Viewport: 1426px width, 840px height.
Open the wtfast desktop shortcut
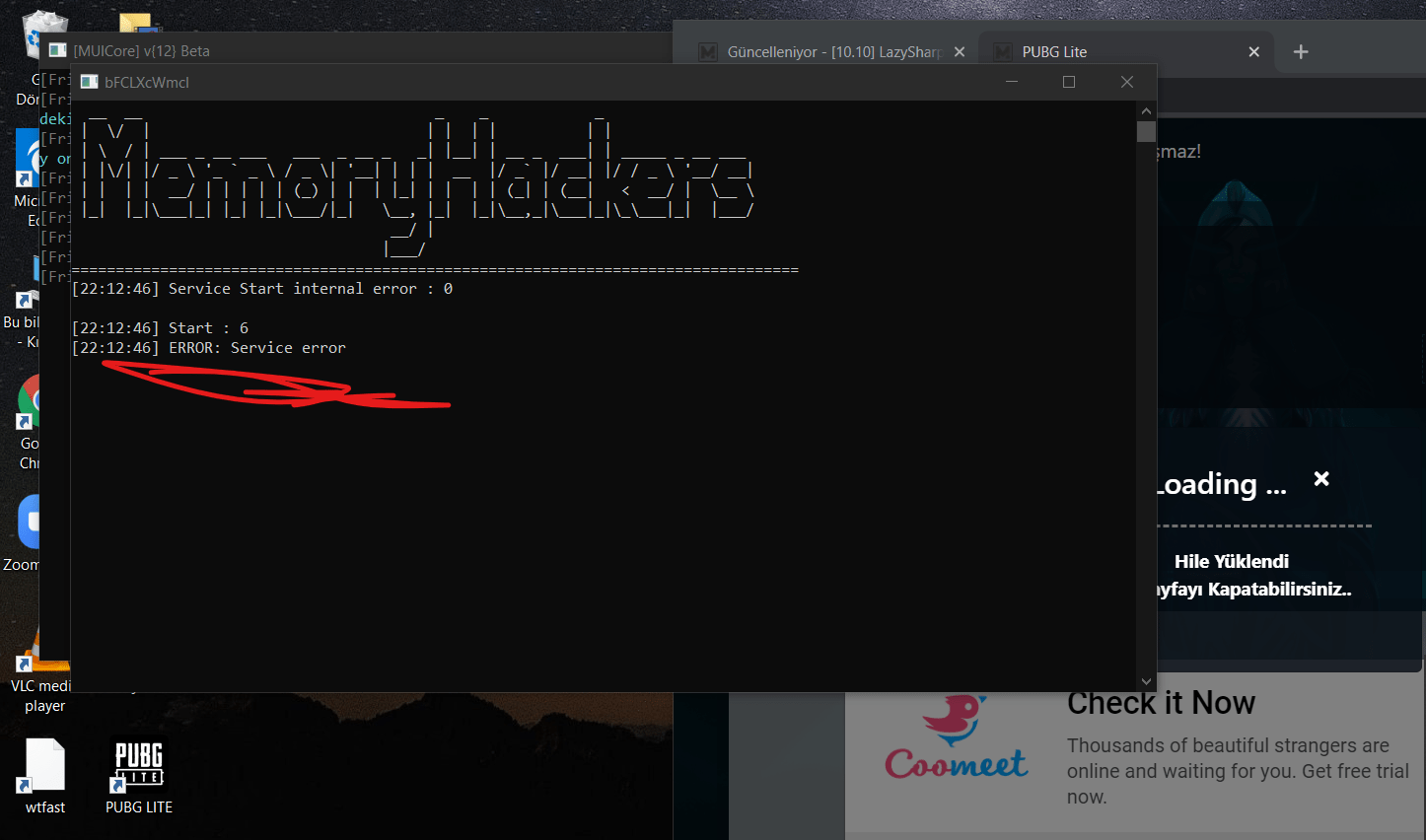coord(45,776)
